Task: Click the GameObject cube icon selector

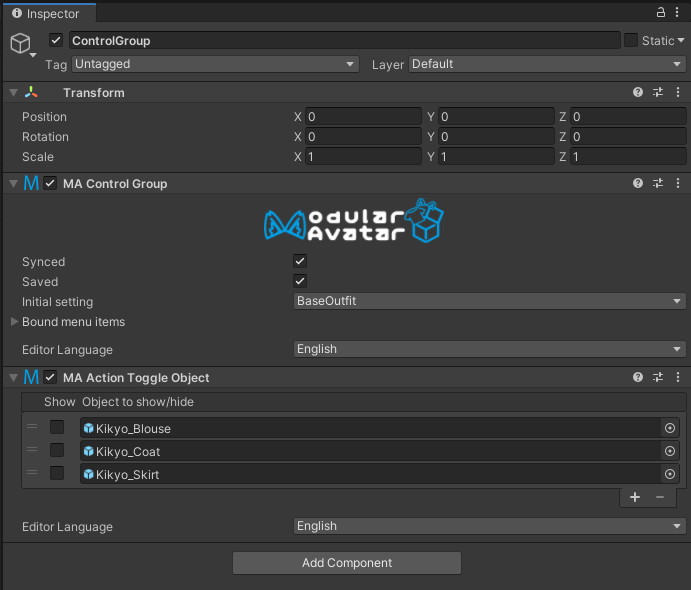Action: click(22, 45)
